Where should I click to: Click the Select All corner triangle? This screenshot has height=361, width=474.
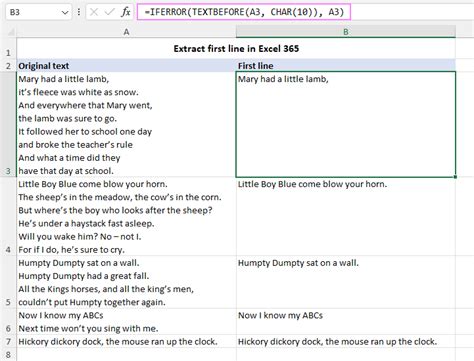click(x=10, y=32)
